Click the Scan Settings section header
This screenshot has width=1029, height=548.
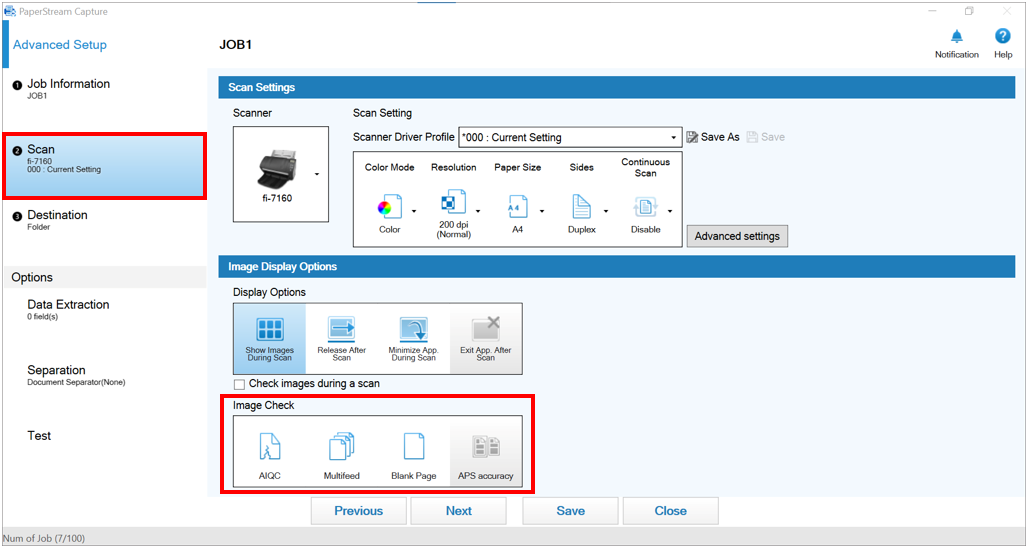point(617,87)
